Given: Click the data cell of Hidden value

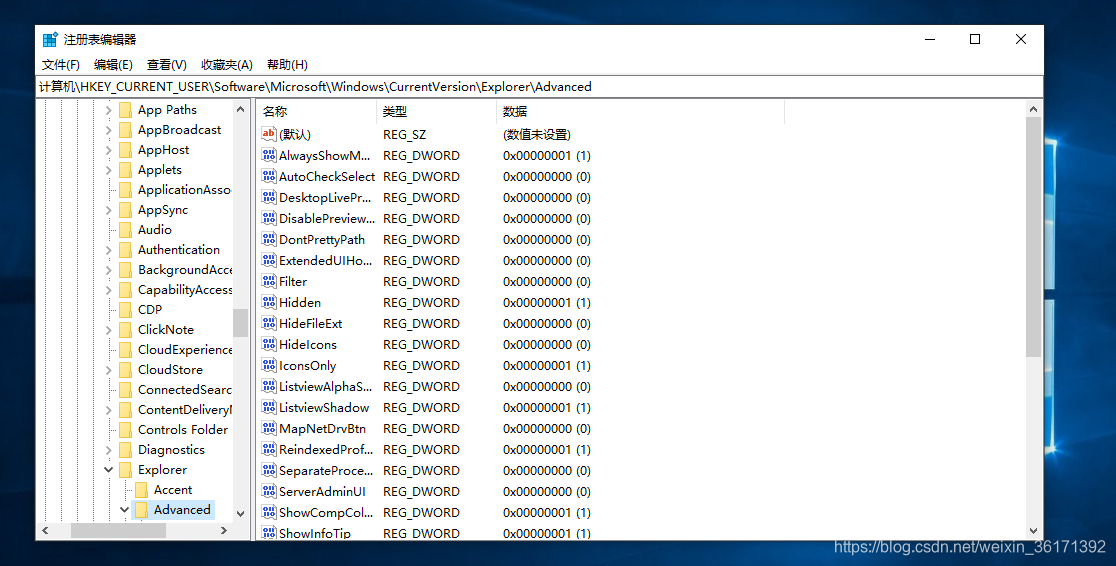Looking at the screenshot, I should [547, 303].
